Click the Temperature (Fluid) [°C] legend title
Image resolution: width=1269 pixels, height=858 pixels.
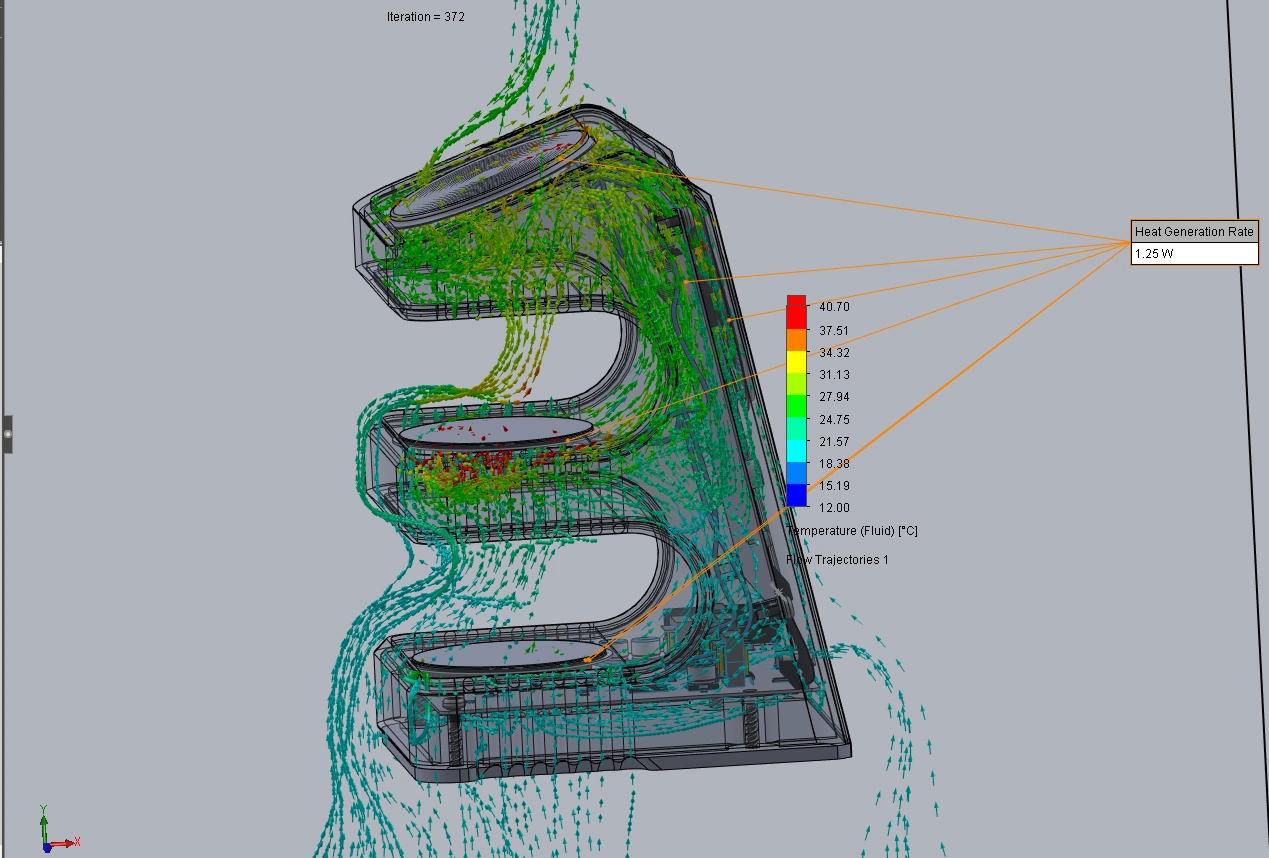[852, 531]
